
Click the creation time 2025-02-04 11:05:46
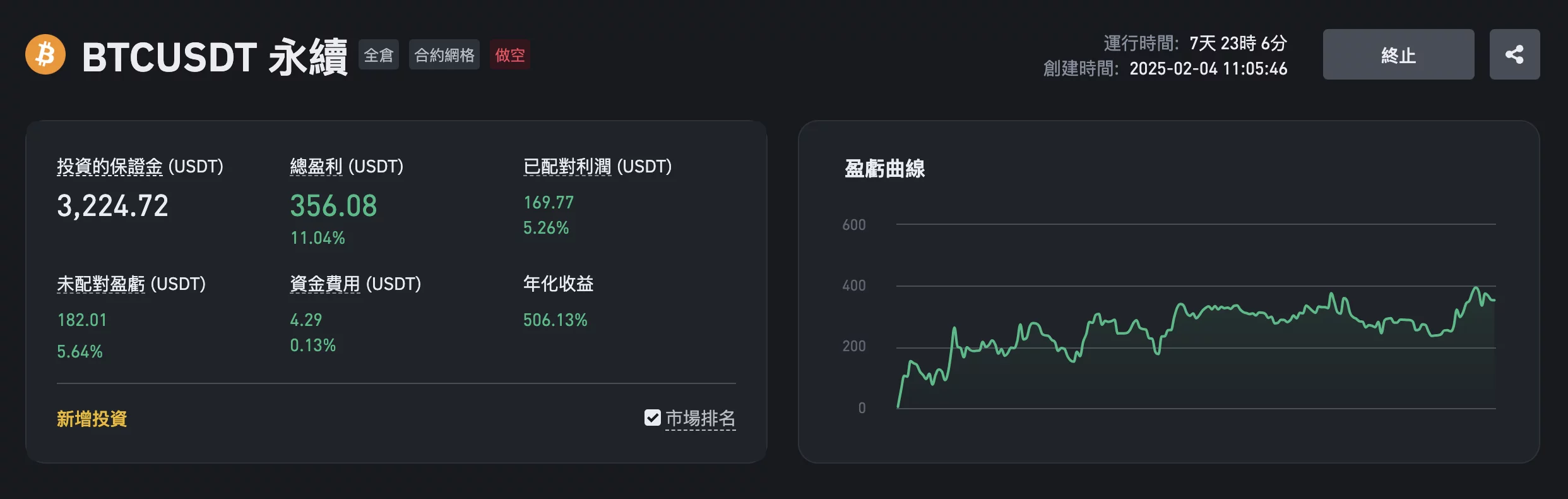(x=1208, y=69)
